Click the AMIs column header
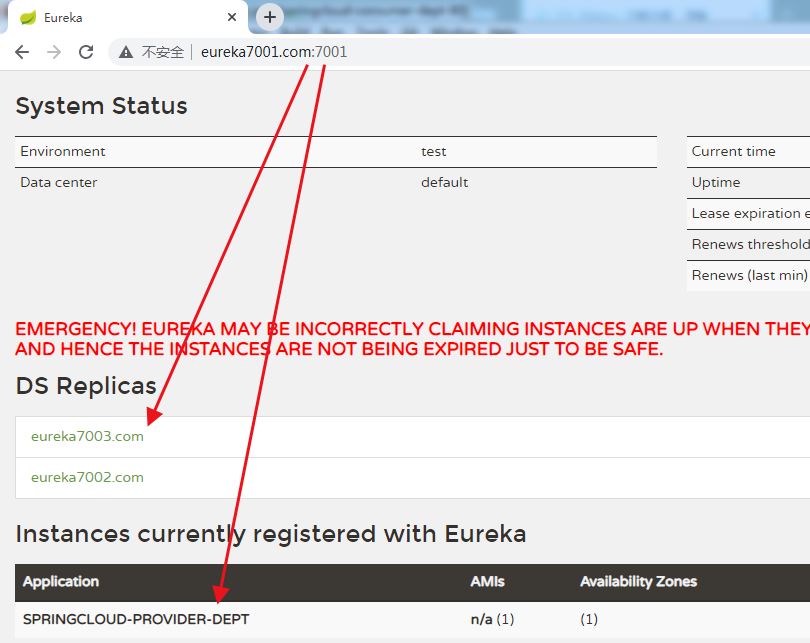 click(x=487, y=582)
